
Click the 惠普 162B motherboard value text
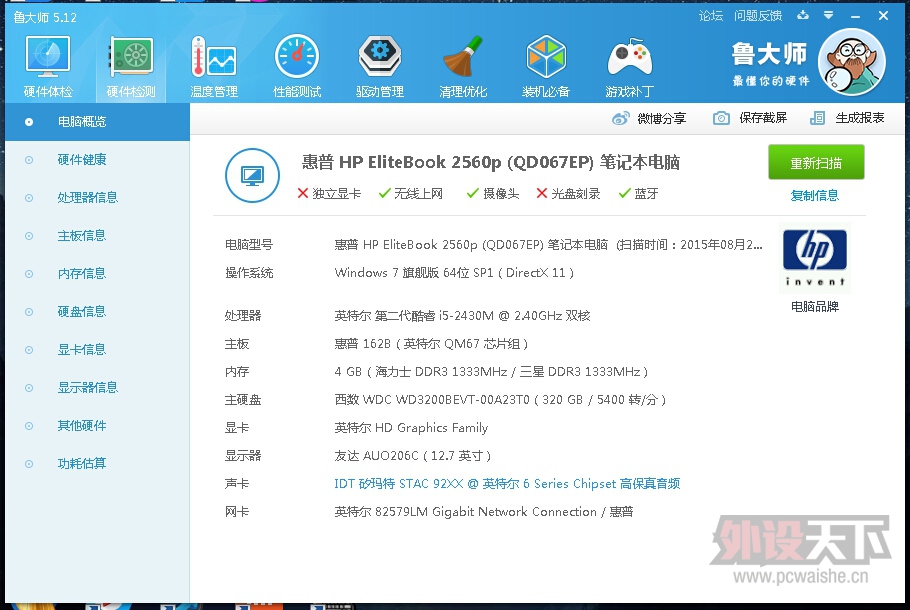[x=431, y=344]
